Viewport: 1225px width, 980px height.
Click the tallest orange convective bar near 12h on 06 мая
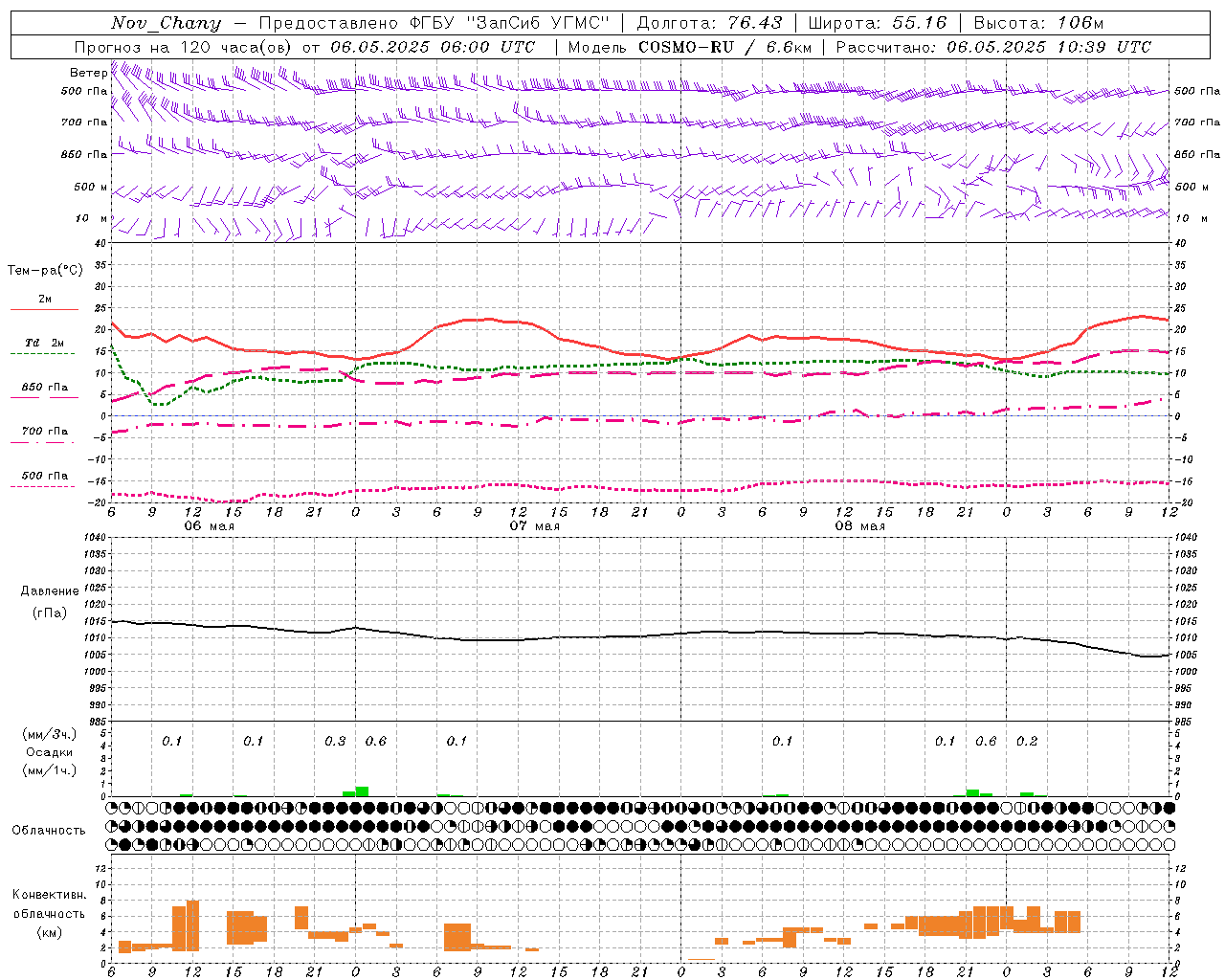click(x=192, y=924)
